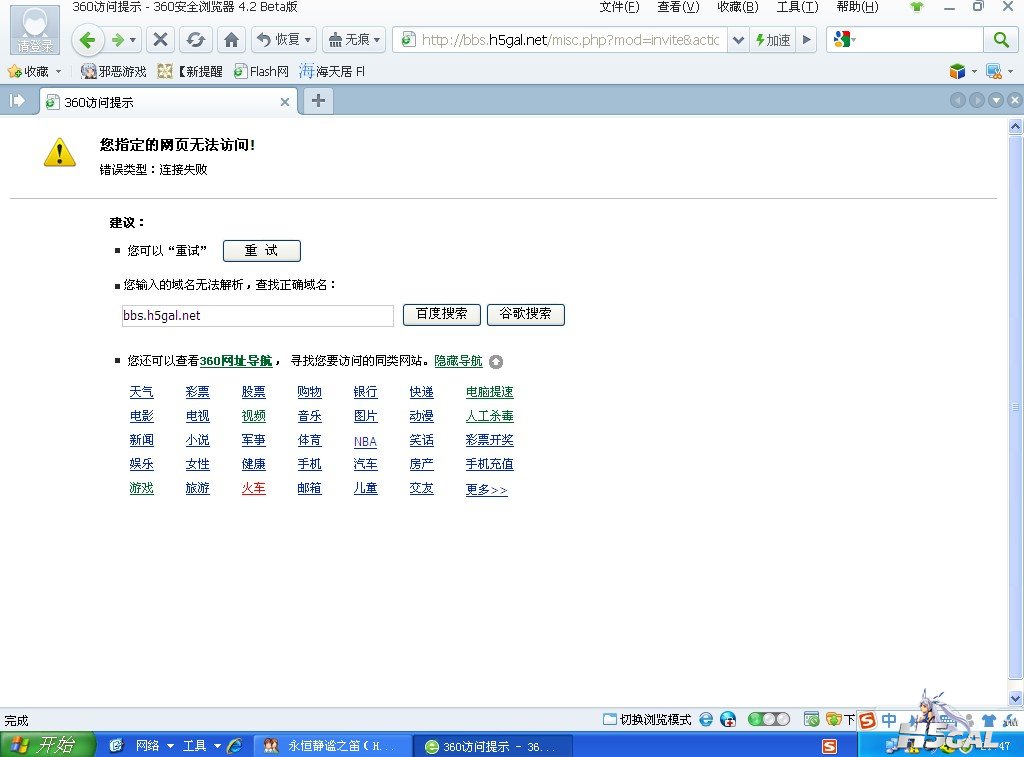Open a new tab with plus button
1024x757 pixels.
(x=318, y=101)
